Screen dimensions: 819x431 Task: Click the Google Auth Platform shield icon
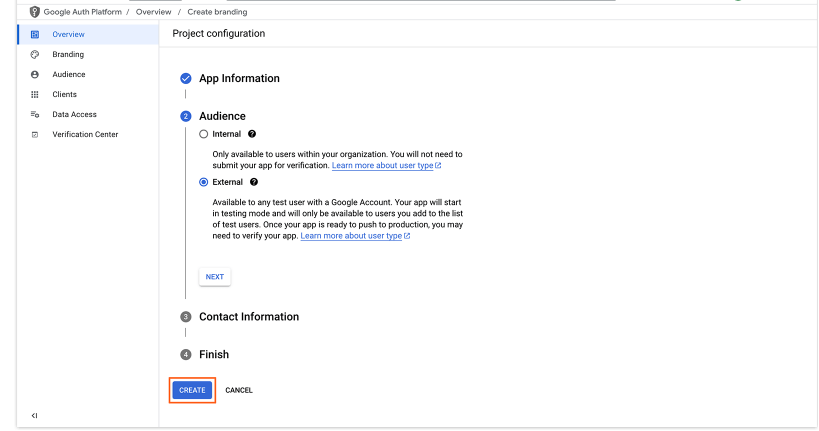coord(34,12)
